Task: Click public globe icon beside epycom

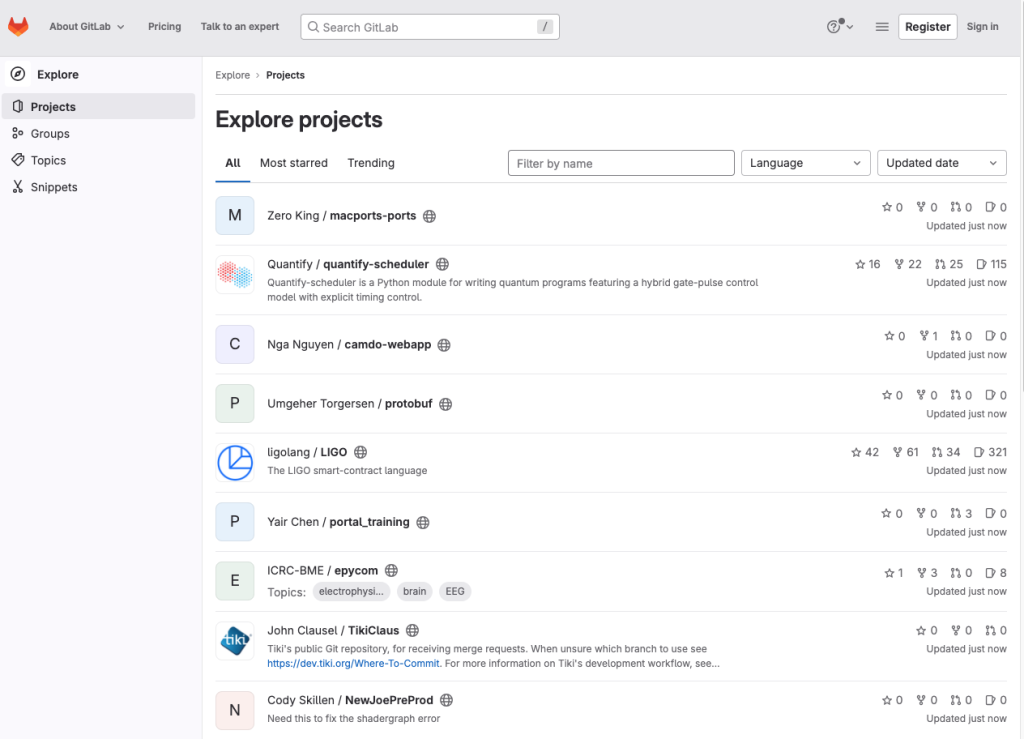Action: click(391, 571)
